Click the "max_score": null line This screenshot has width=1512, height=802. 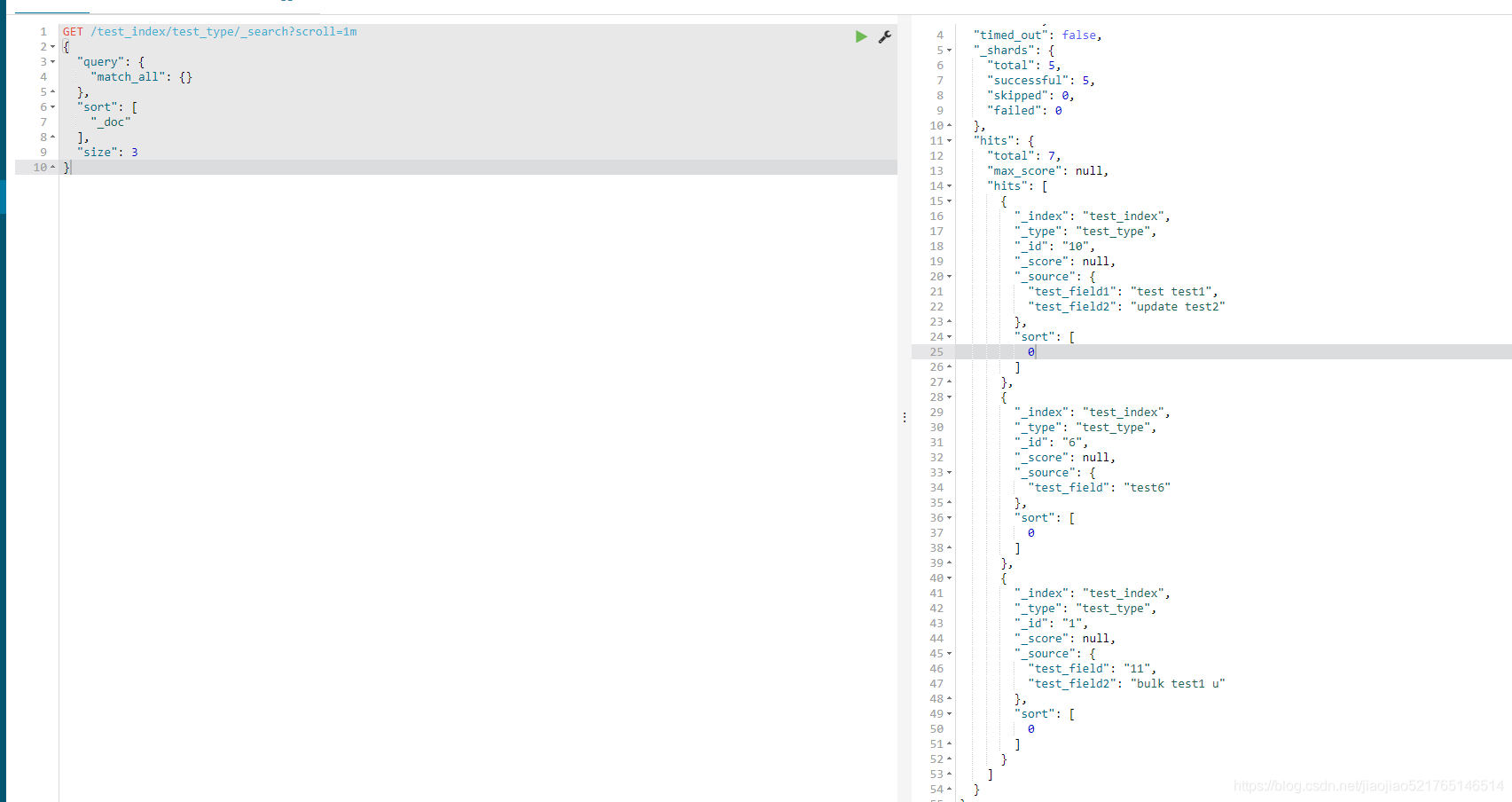tap(1048, 170)
